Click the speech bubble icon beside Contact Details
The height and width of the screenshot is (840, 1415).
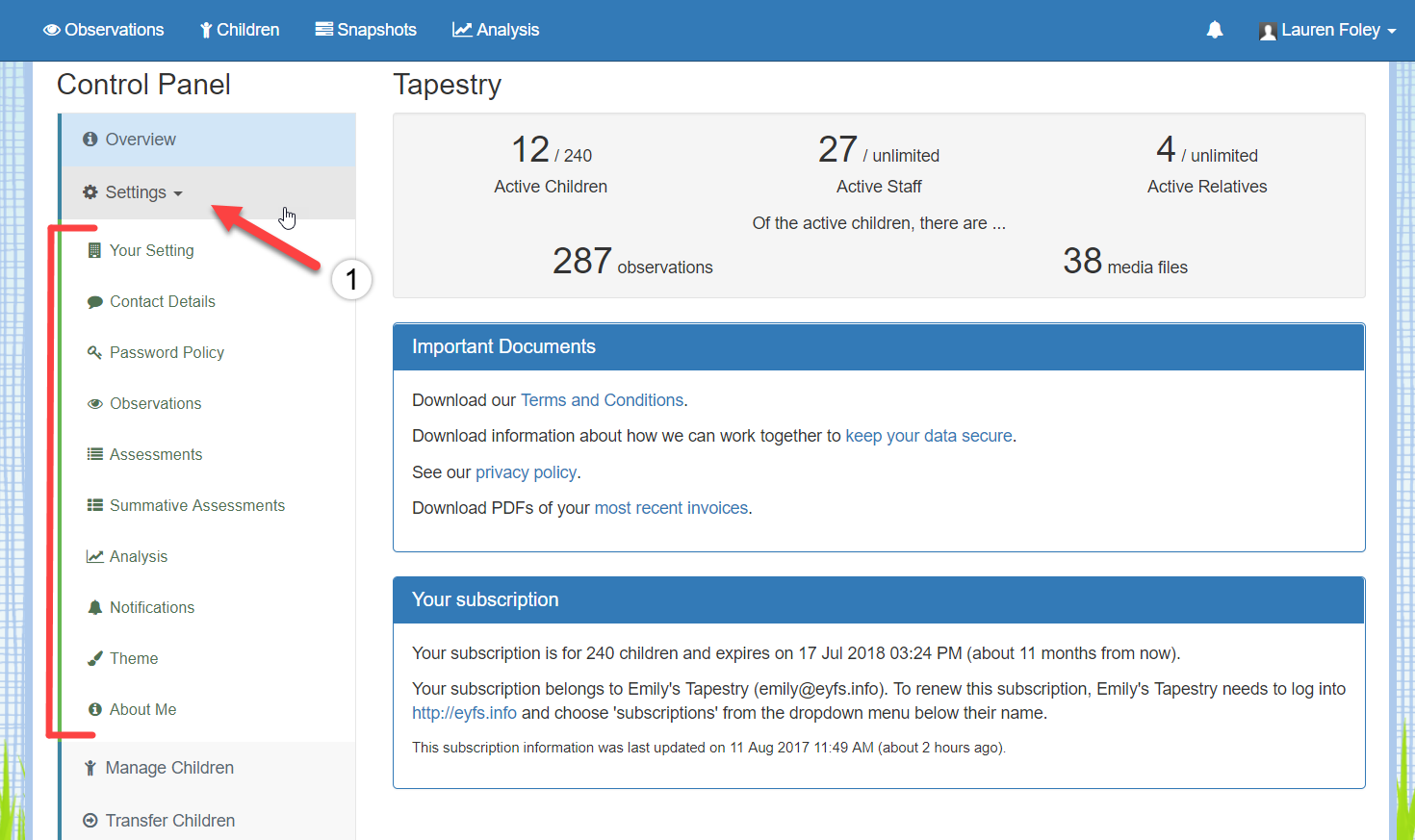tap(95, 302)
